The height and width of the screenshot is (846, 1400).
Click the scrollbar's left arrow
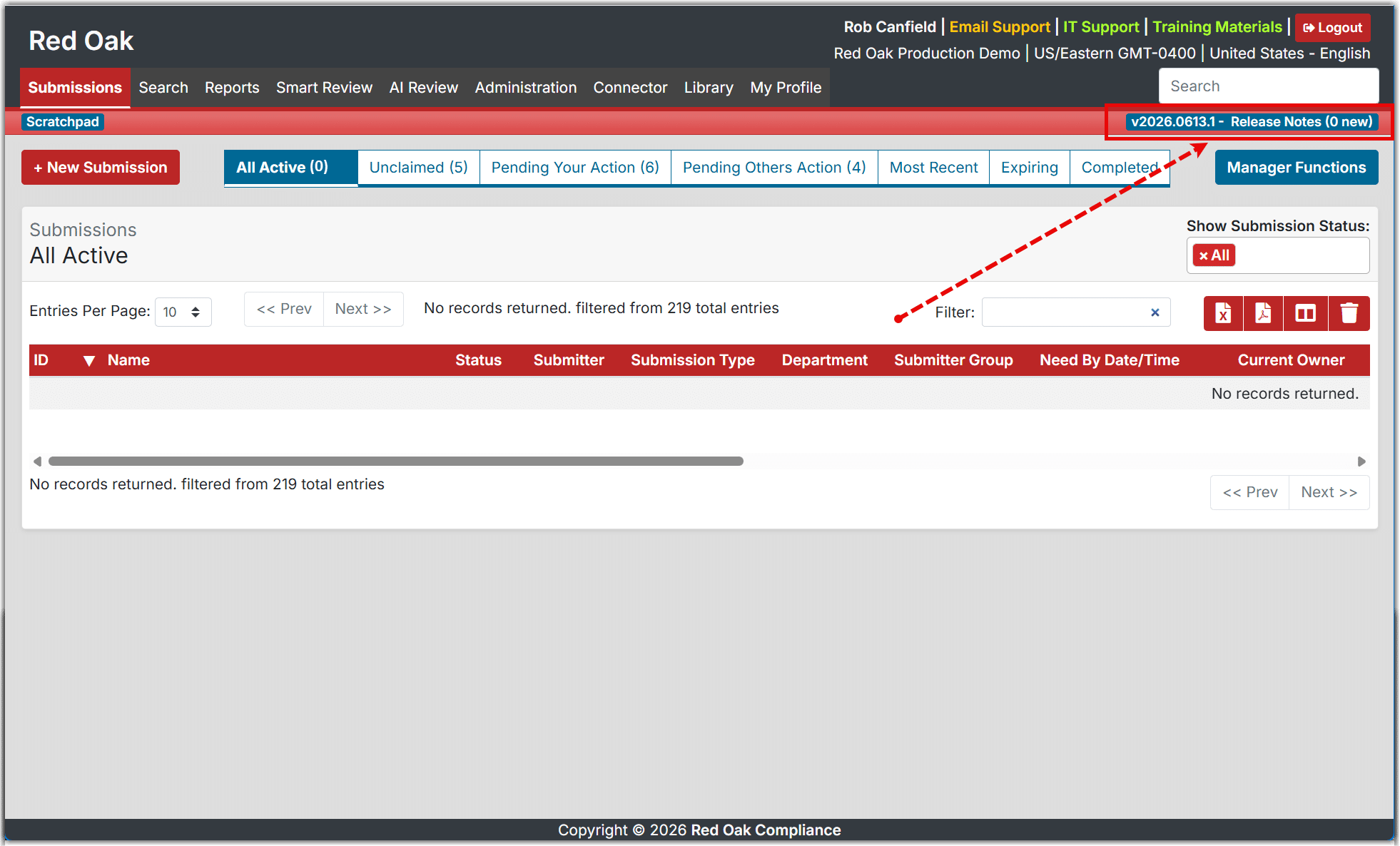tap(37, 462)
